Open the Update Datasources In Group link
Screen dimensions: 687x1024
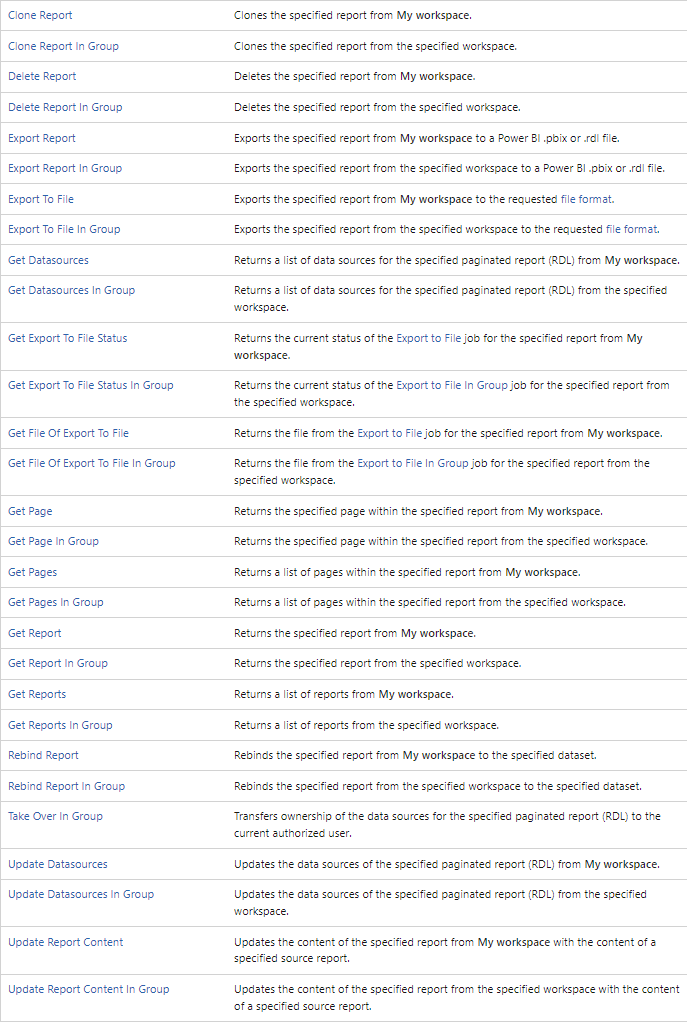click(x=81, y=894)
